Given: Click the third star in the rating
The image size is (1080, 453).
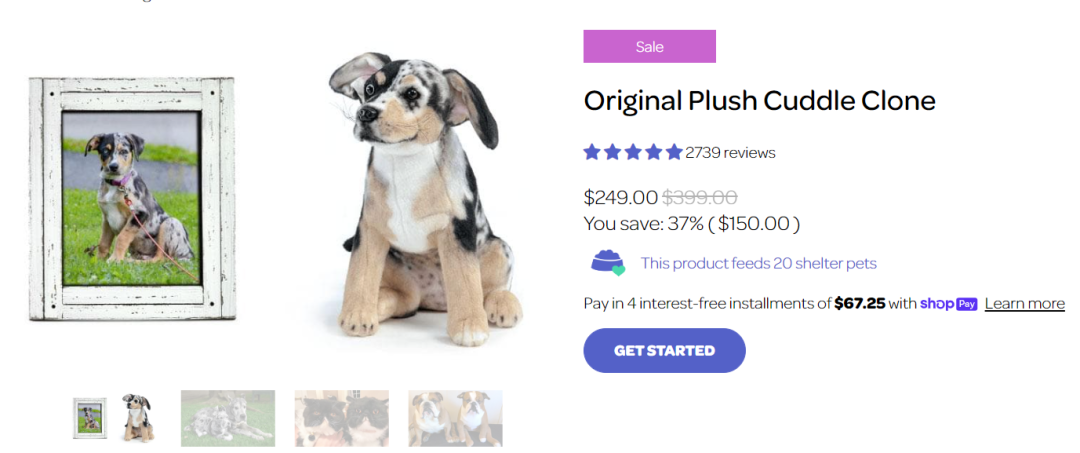Looking at the screenshot, I should [633, 153].
